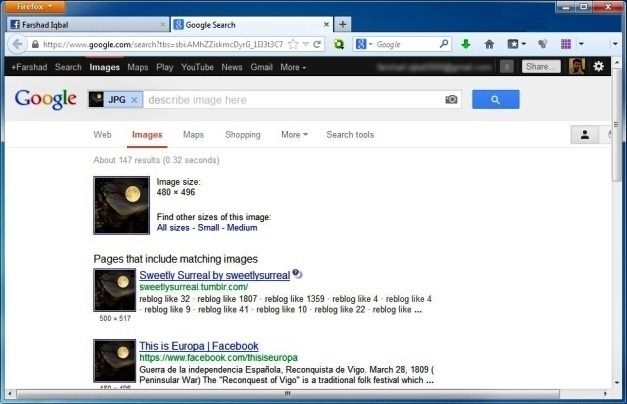Click the add-on icon next to bookmarks

point(543,44)
